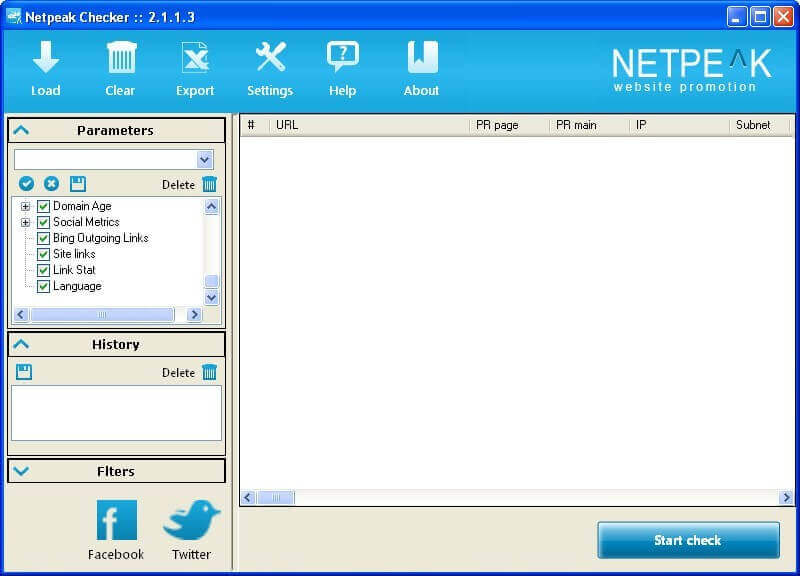Uncheck the Domain Age checkbox
Viewport: 800px width, 576px height.
coord(43,206)
